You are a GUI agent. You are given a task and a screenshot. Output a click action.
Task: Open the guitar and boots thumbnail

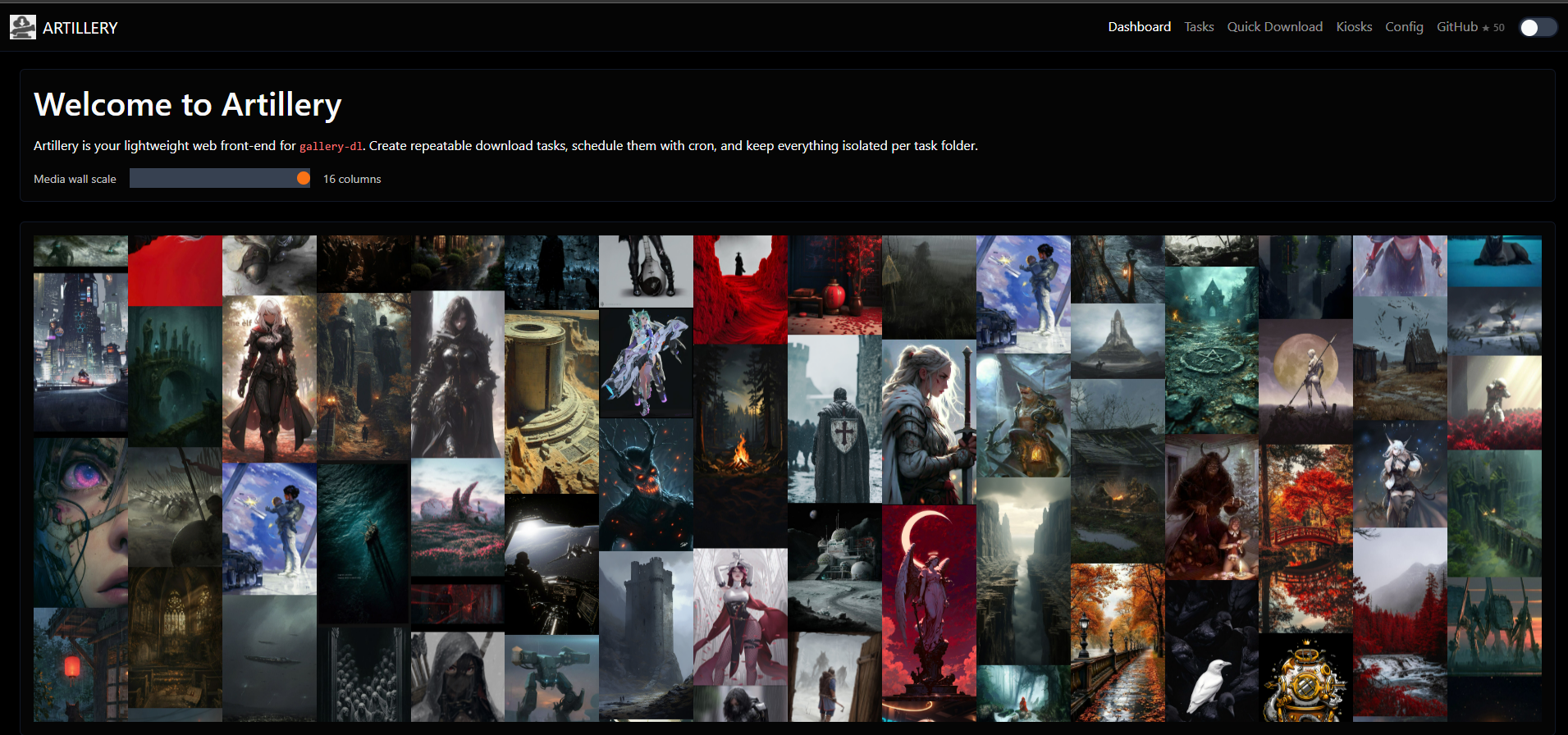click(646, 272)
